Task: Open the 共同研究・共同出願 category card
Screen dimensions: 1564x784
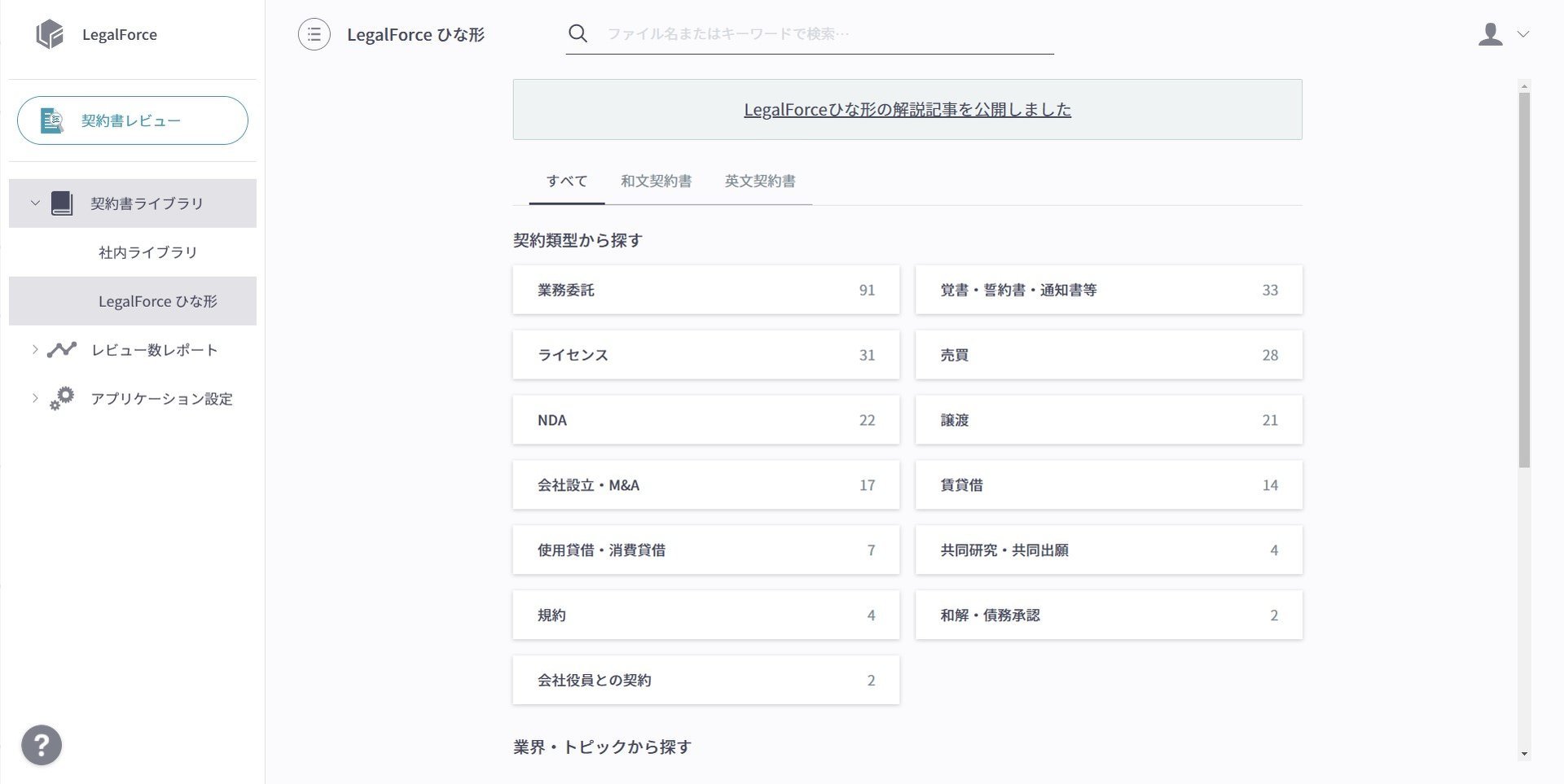Action: tap(1109, 550)
